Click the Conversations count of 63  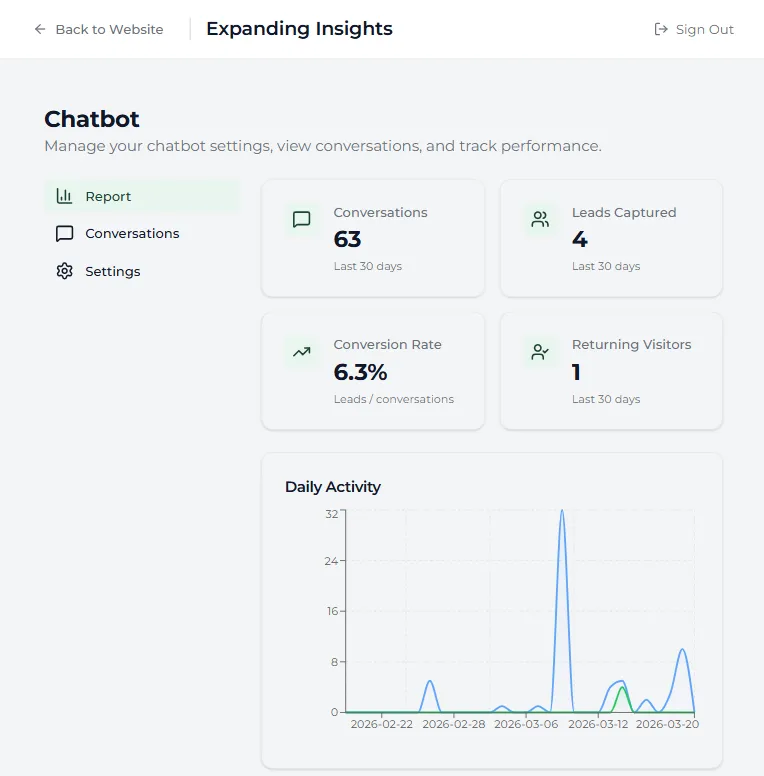pos(347,239)
